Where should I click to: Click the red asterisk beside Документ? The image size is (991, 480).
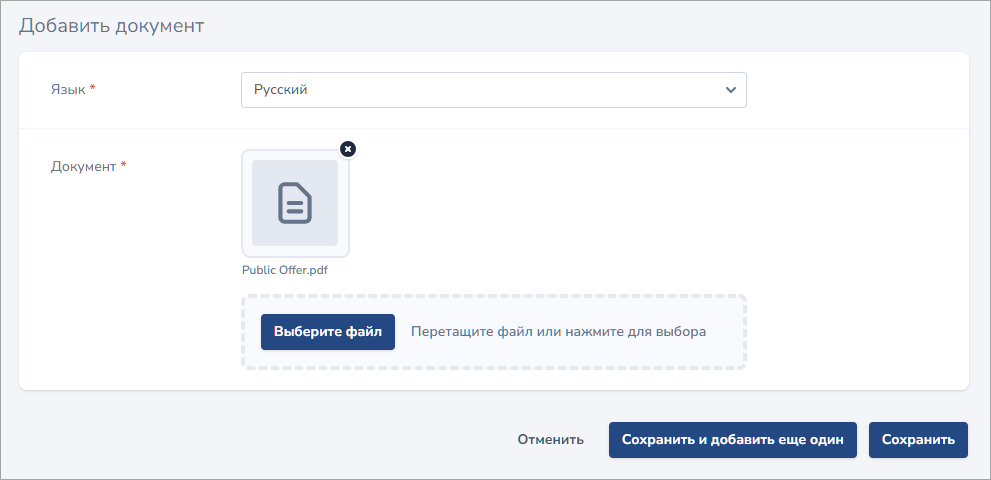[x=124, y=167]
